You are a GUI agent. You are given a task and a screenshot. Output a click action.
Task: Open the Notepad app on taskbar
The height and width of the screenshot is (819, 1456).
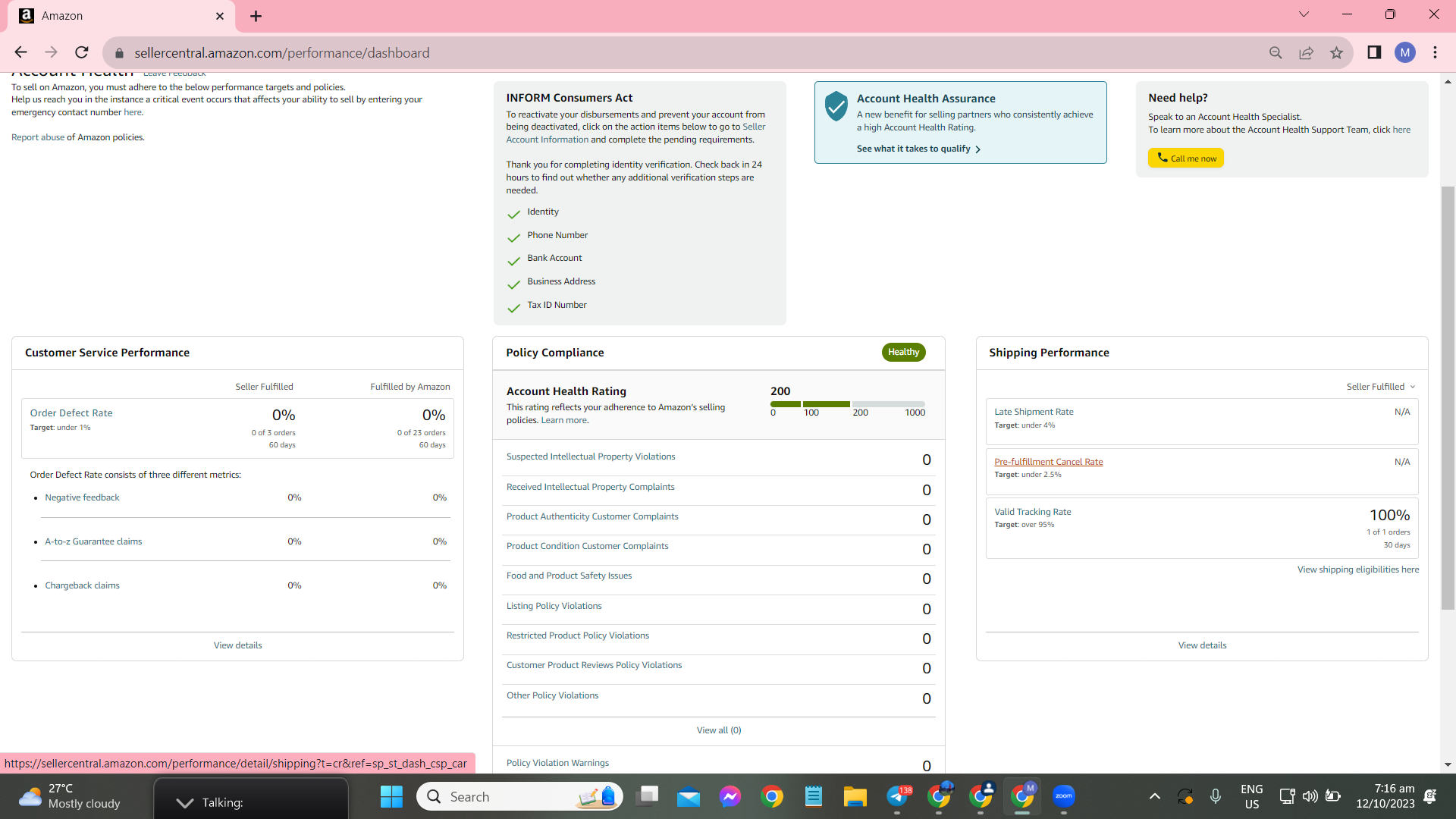click(x=814, y=796)
